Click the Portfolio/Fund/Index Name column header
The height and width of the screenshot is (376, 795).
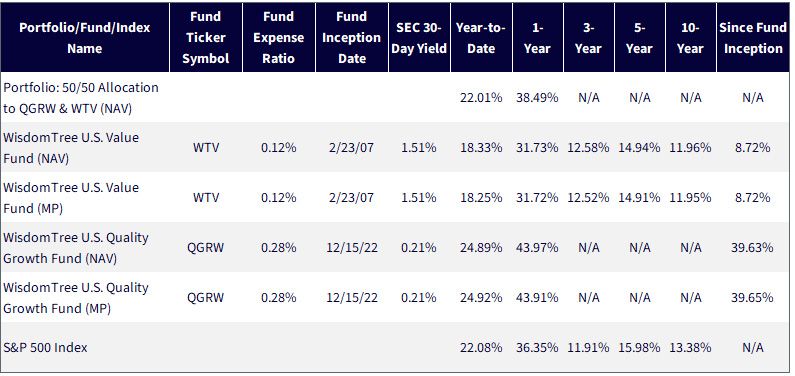click(85, 37)
